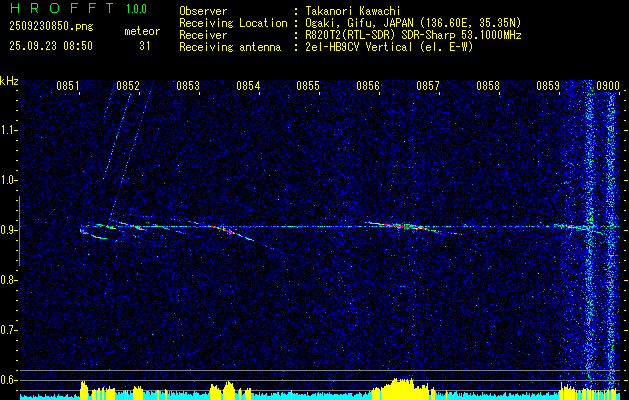The image size is (629, 400).
Task: Click the 0855 time marker
Action: click(308, 86)
